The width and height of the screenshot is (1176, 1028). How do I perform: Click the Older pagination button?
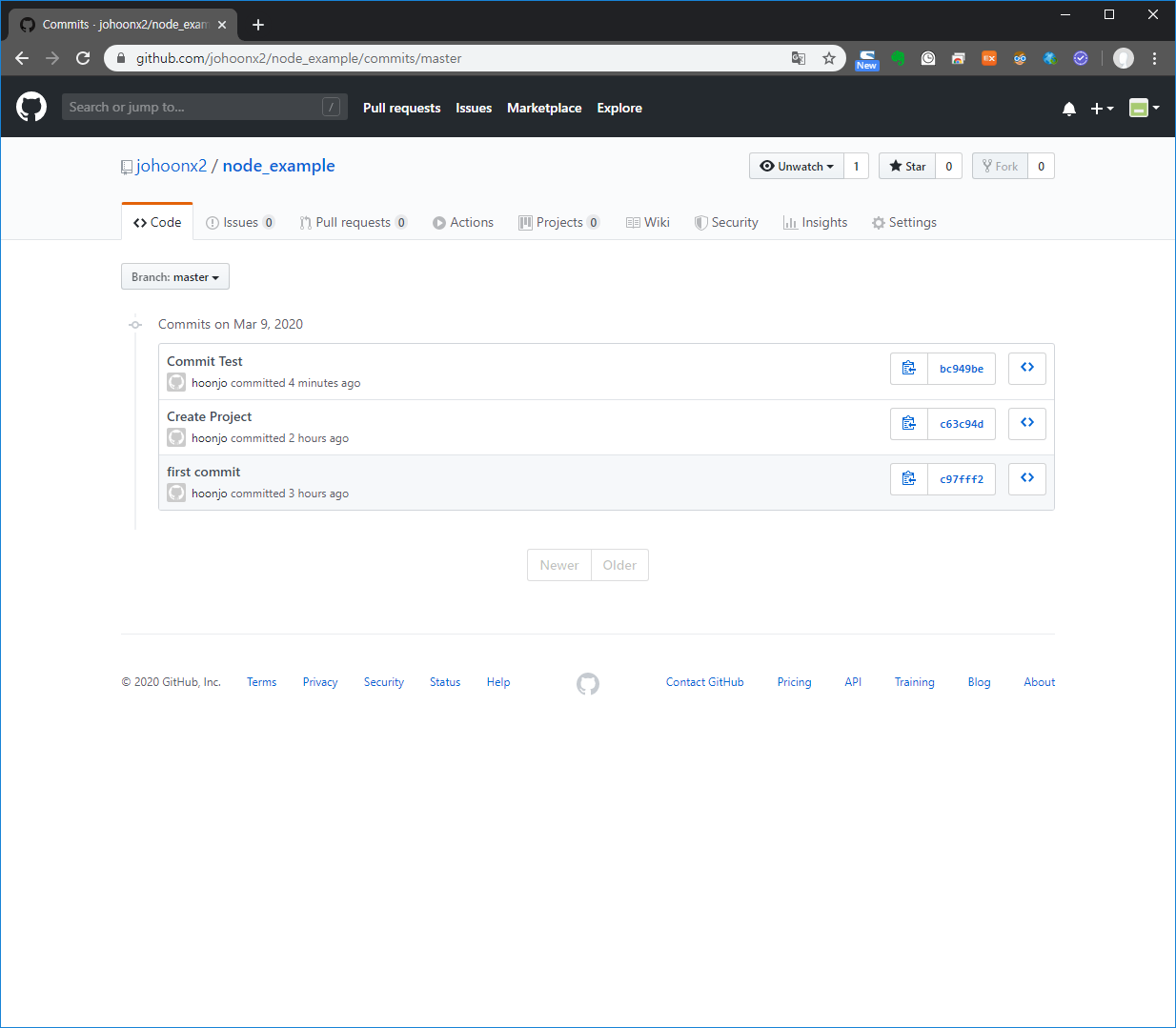click(x=619, y=565)
